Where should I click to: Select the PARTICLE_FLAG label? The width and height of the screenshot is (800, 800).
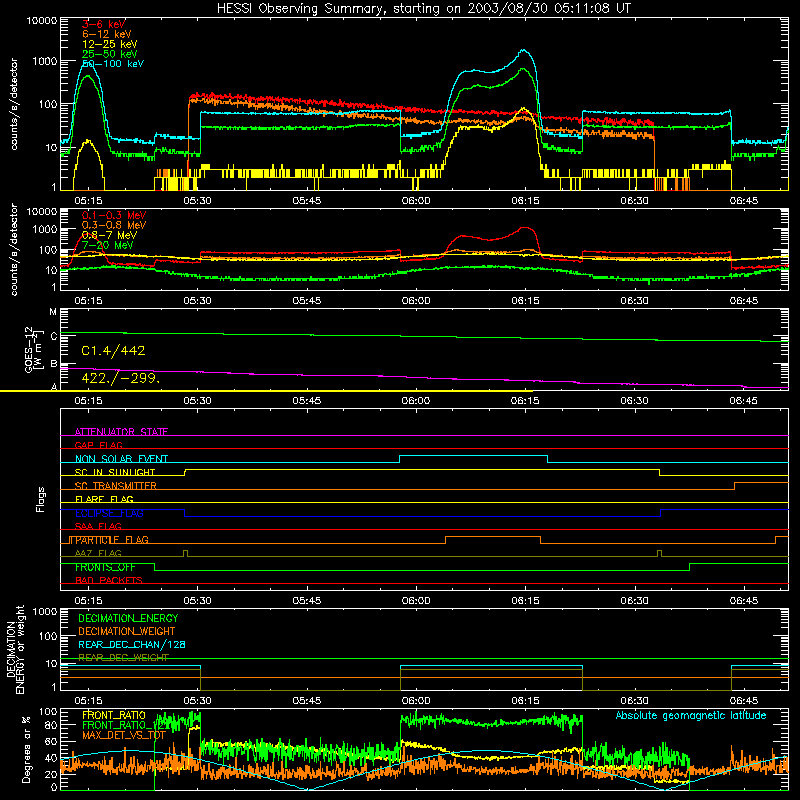click(112, 540)
